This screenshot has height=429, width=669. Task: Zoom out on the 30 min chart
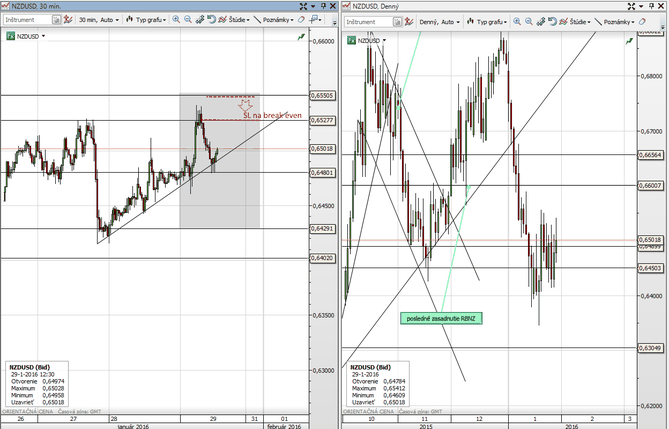click(x=188, y=20)
